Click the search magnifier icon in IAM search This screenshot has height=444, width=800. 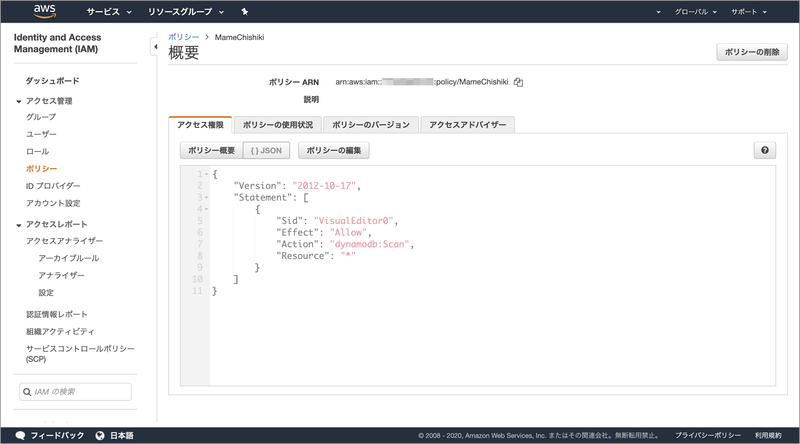point(27,392)
